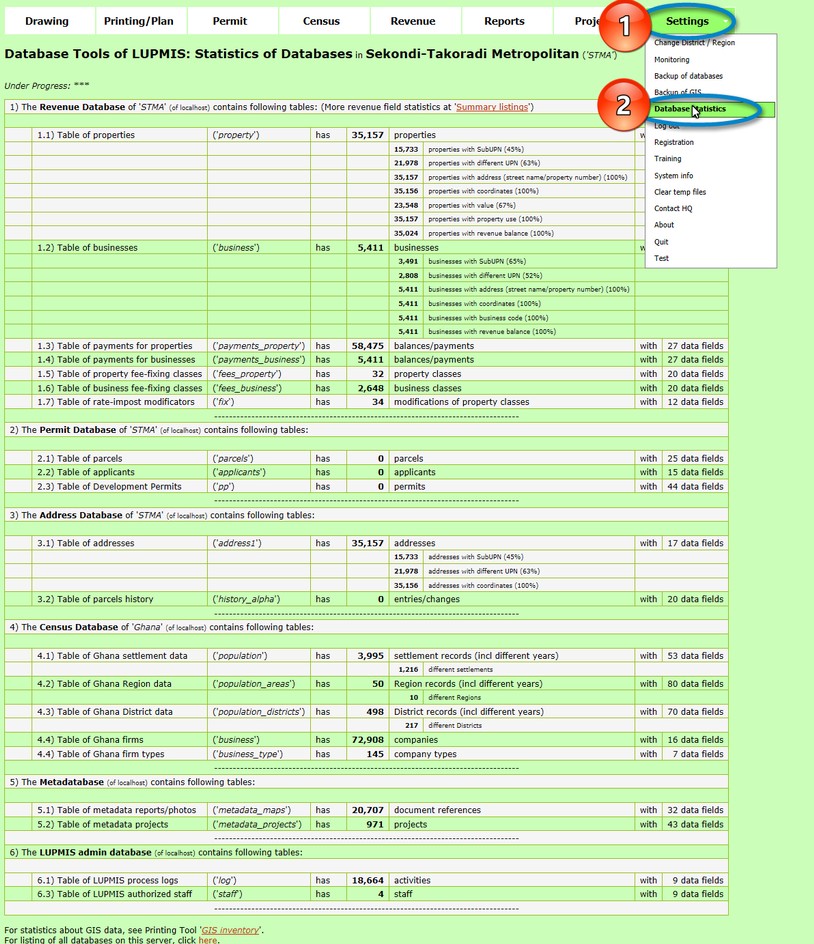This screenshot has height=944, width=814.
Task: Open System info menu entry
Action: pyautogui.click(x=673, y=175)
